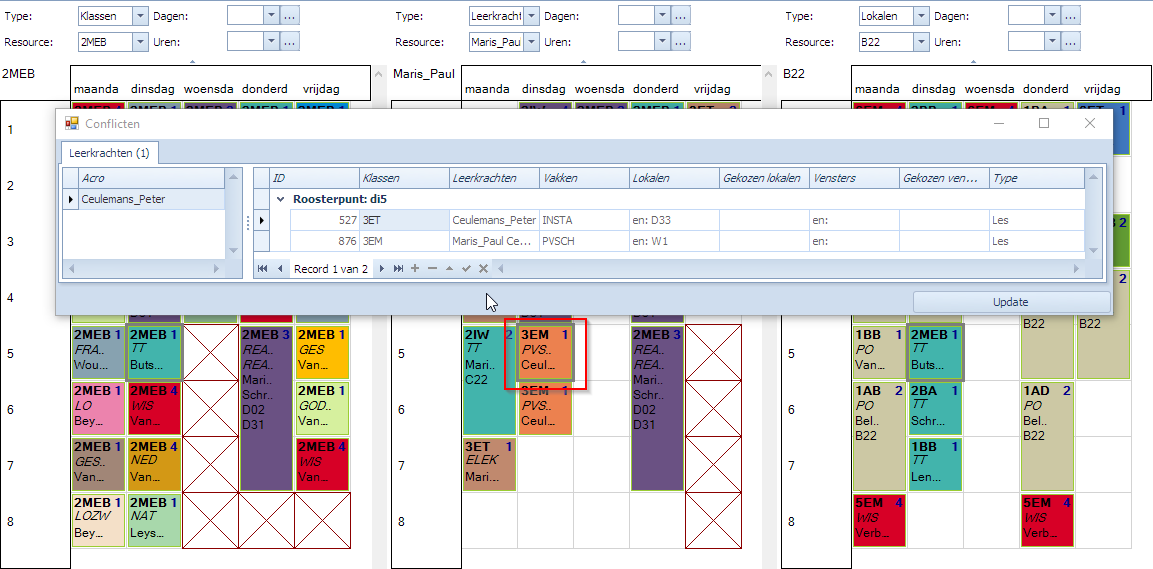Open Dagen dropdown in Lokalen panel
The height and width of the screenshot is (569, 1153).
[x=1053, y=15]
